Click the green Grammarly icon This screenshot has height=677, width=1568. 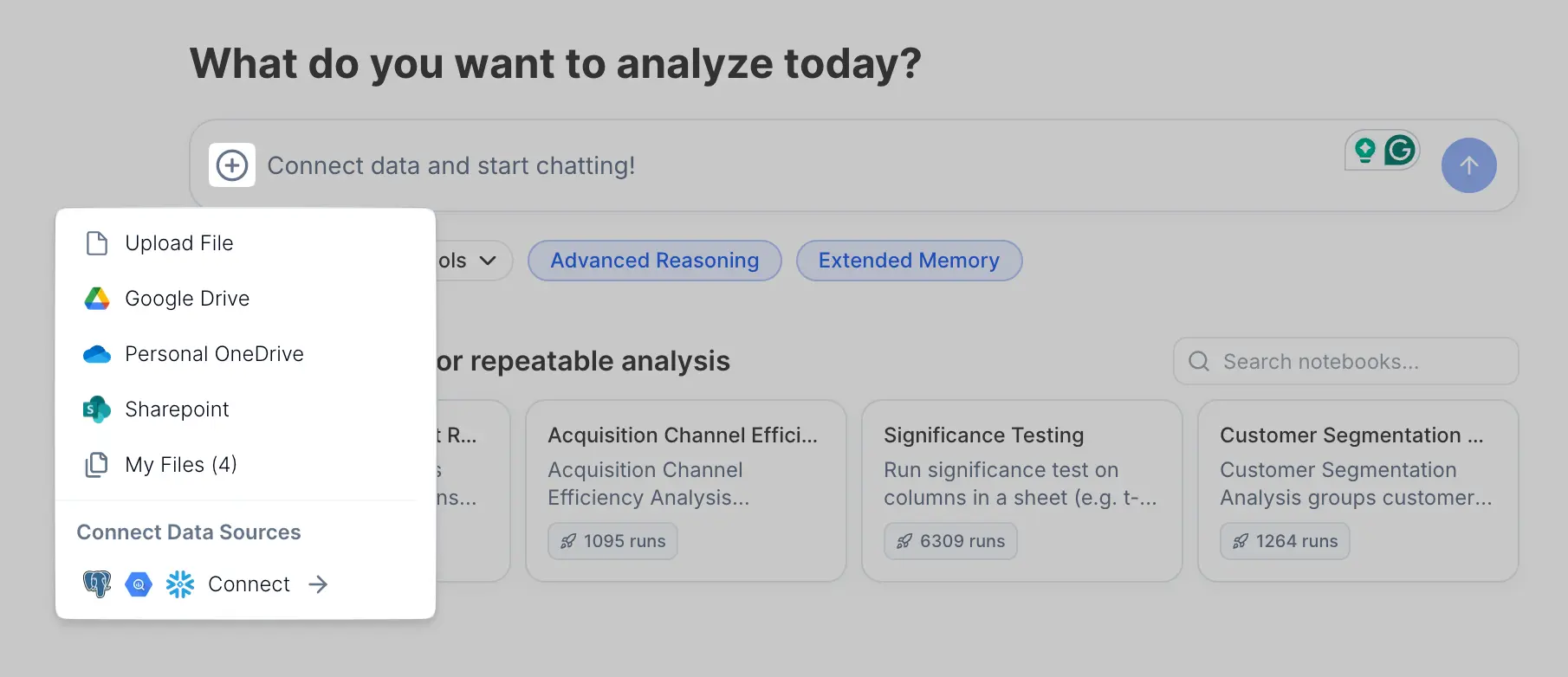1399,150
